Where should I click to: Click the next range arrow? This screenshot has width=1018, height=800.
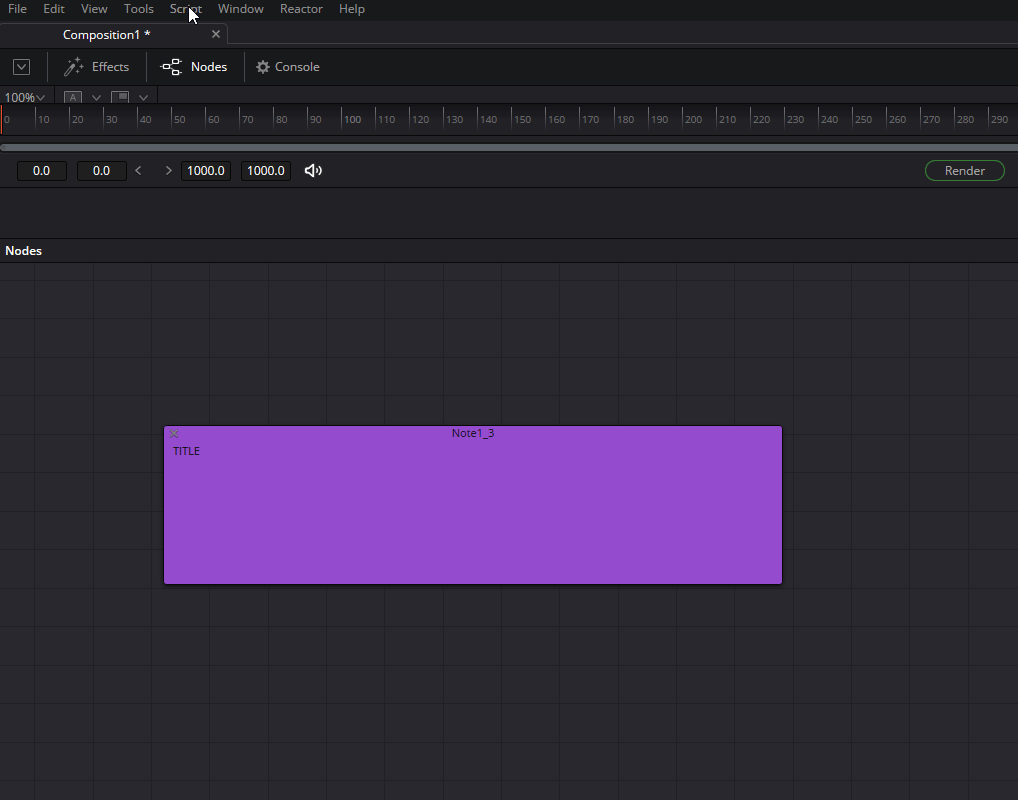169,171
